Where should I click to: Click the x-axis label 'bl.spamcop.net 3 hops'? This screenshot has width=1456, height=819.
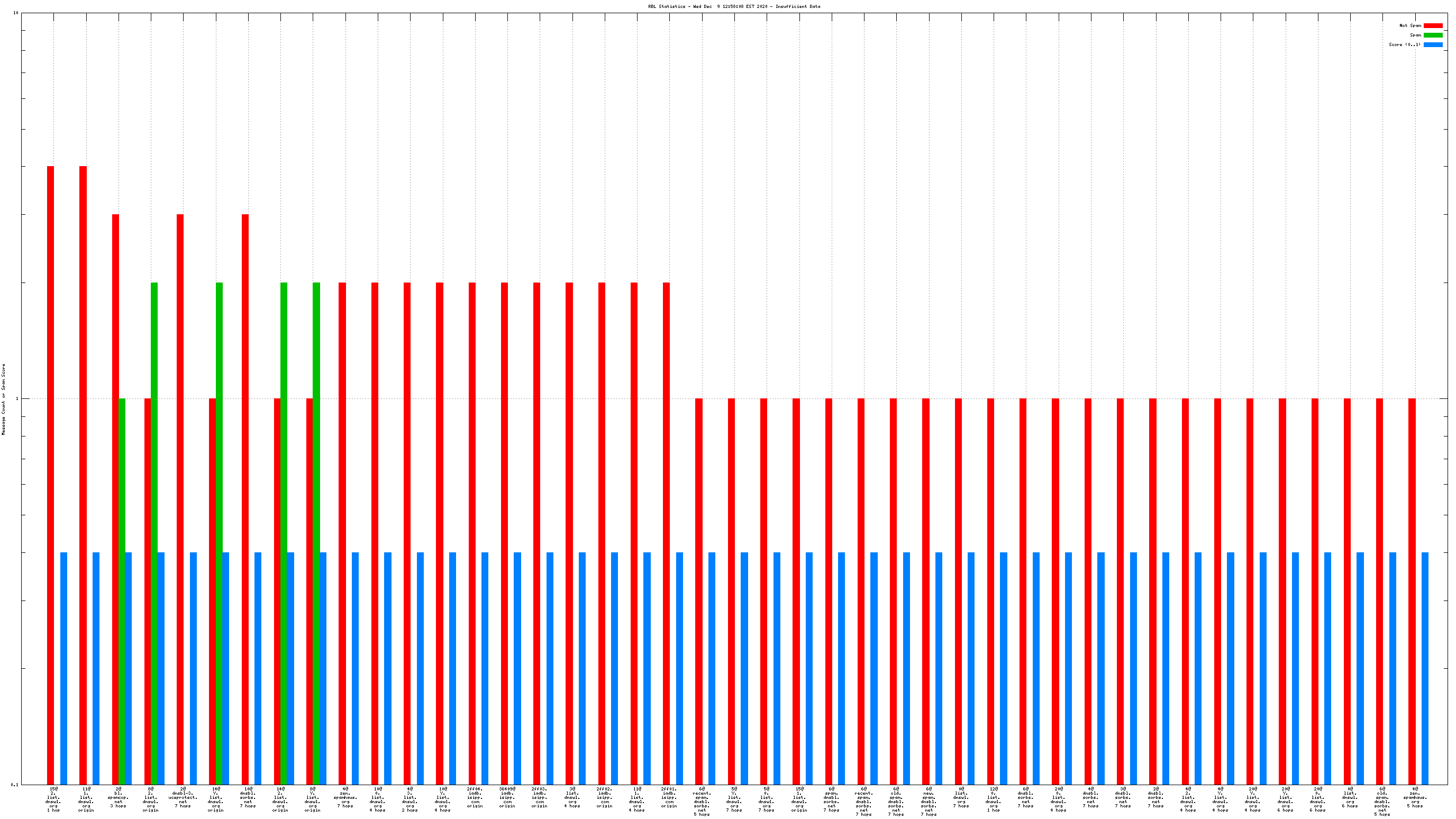118,796
